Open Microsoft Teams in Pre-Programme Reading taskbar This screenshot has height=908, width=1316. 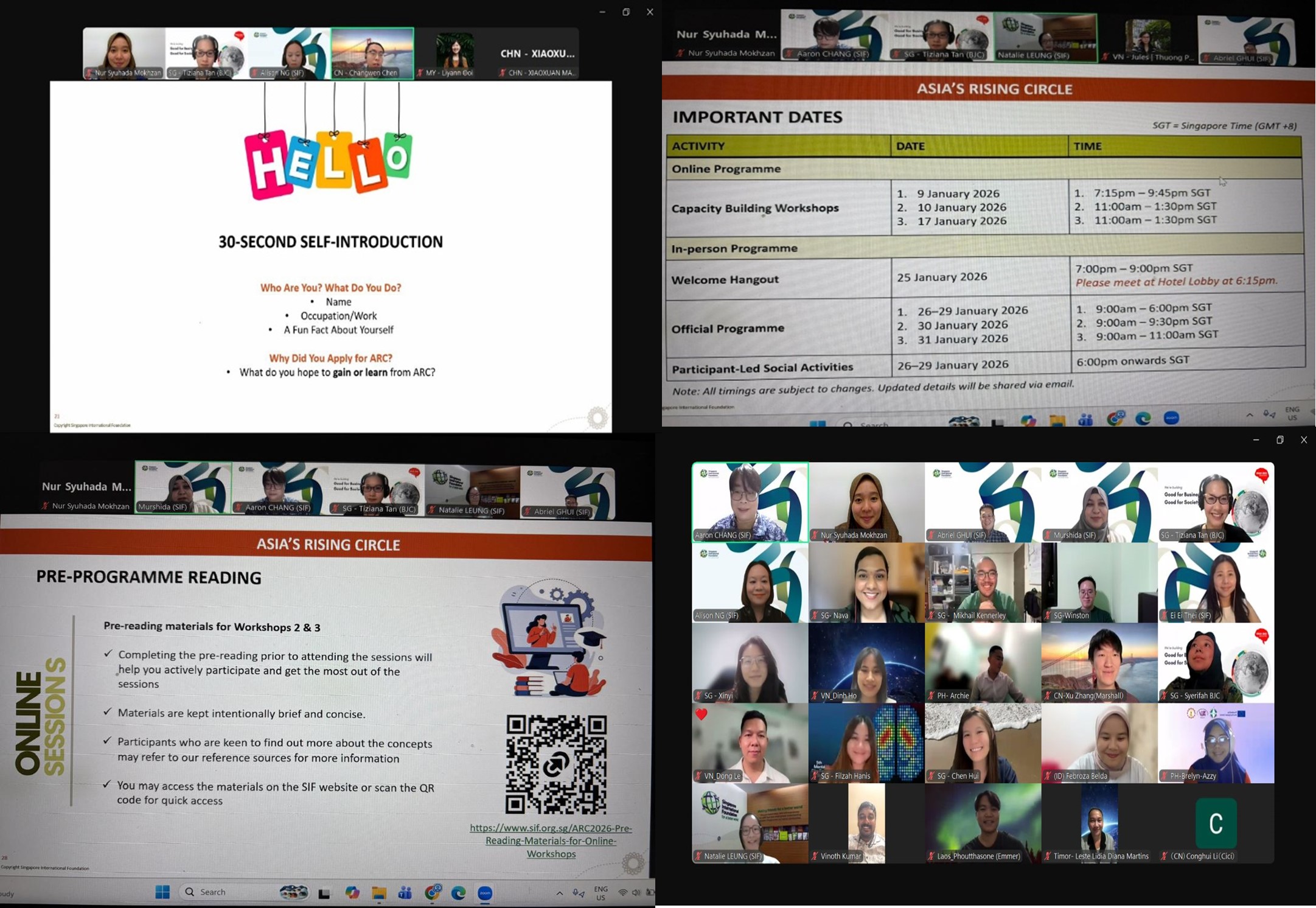click(x=405, y=893)
